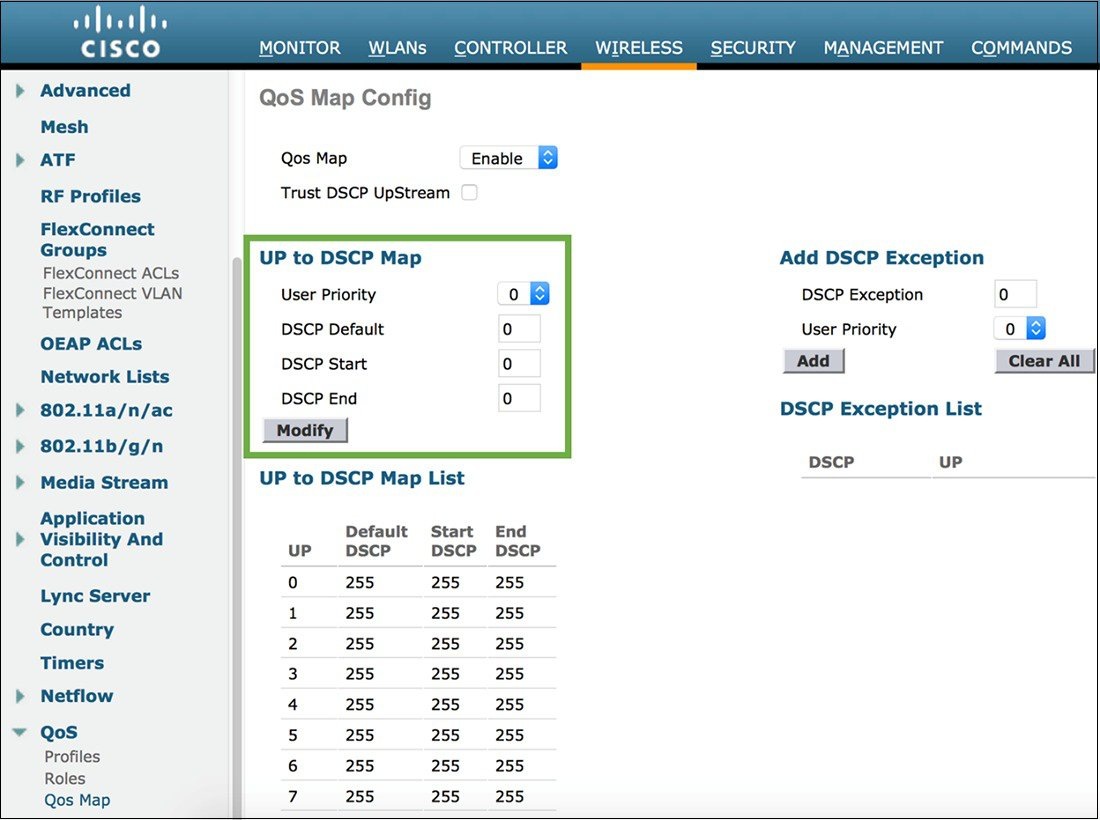Click the Add button under DSCP Exception
Image resolution: width=1100 pixels, height=820 pixels.
pos(812,361)
